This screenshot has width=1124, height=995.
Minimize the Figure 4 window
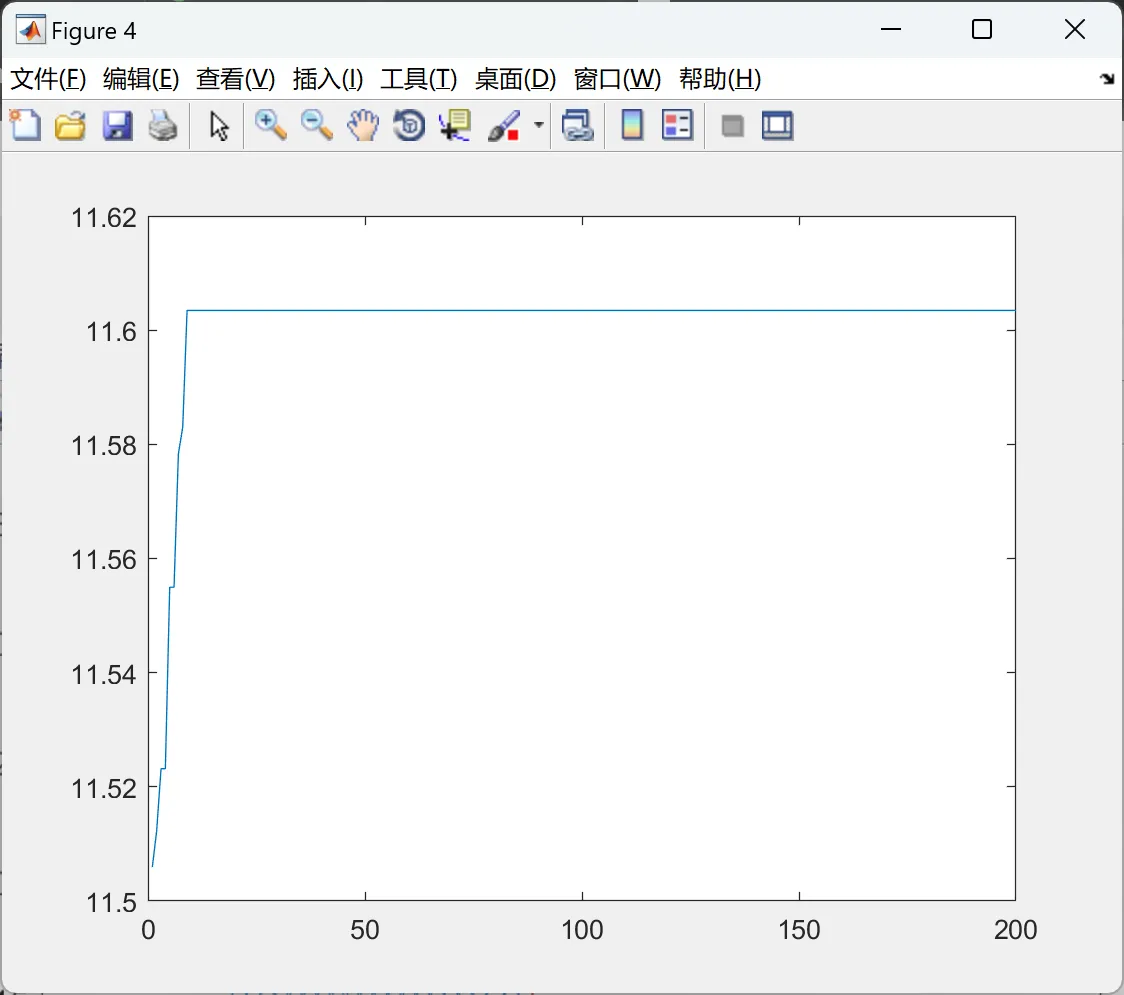tap(890, 29)
